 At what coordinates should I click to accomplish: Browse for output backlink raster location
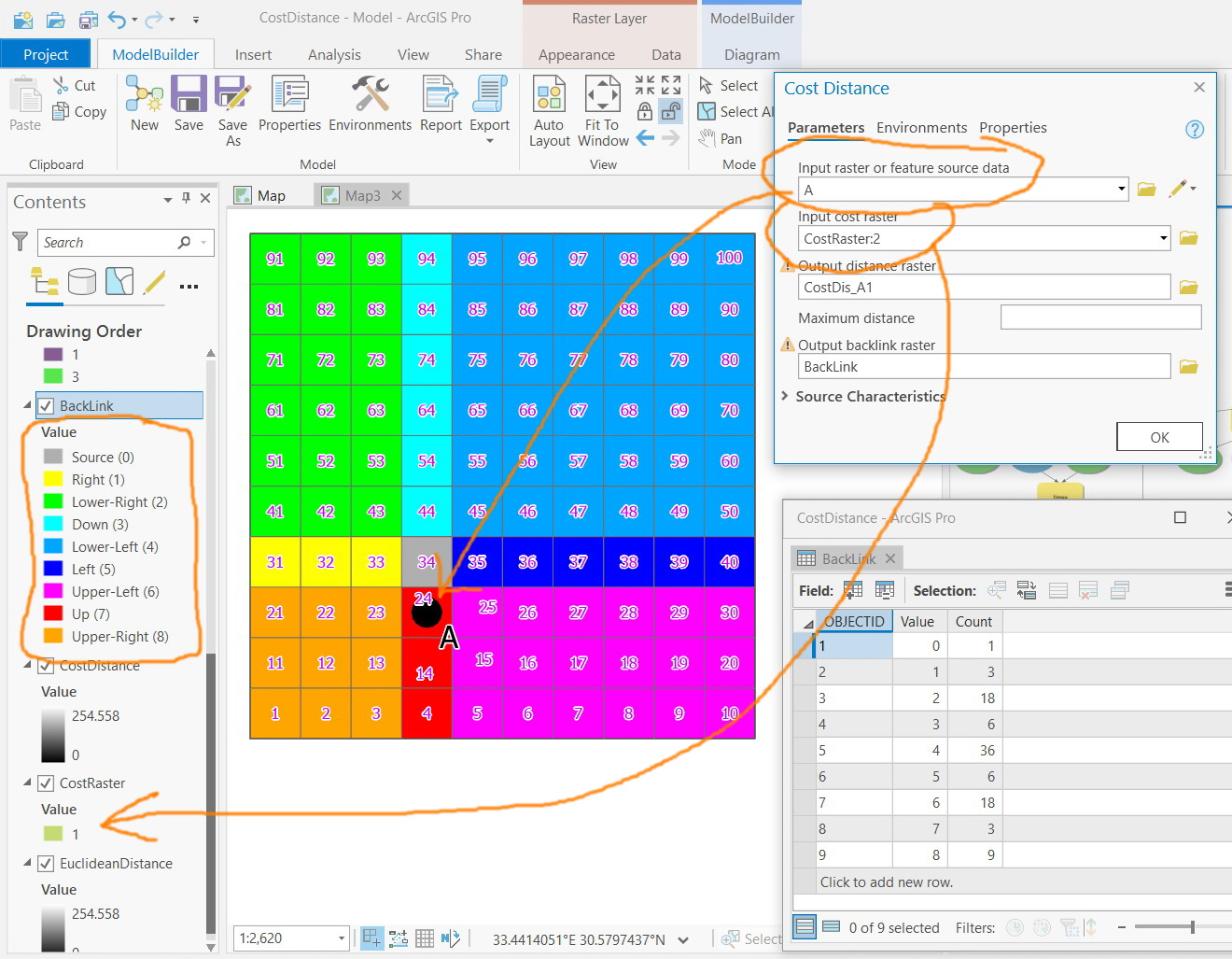pyautogui.click(x=1188, y=366)
